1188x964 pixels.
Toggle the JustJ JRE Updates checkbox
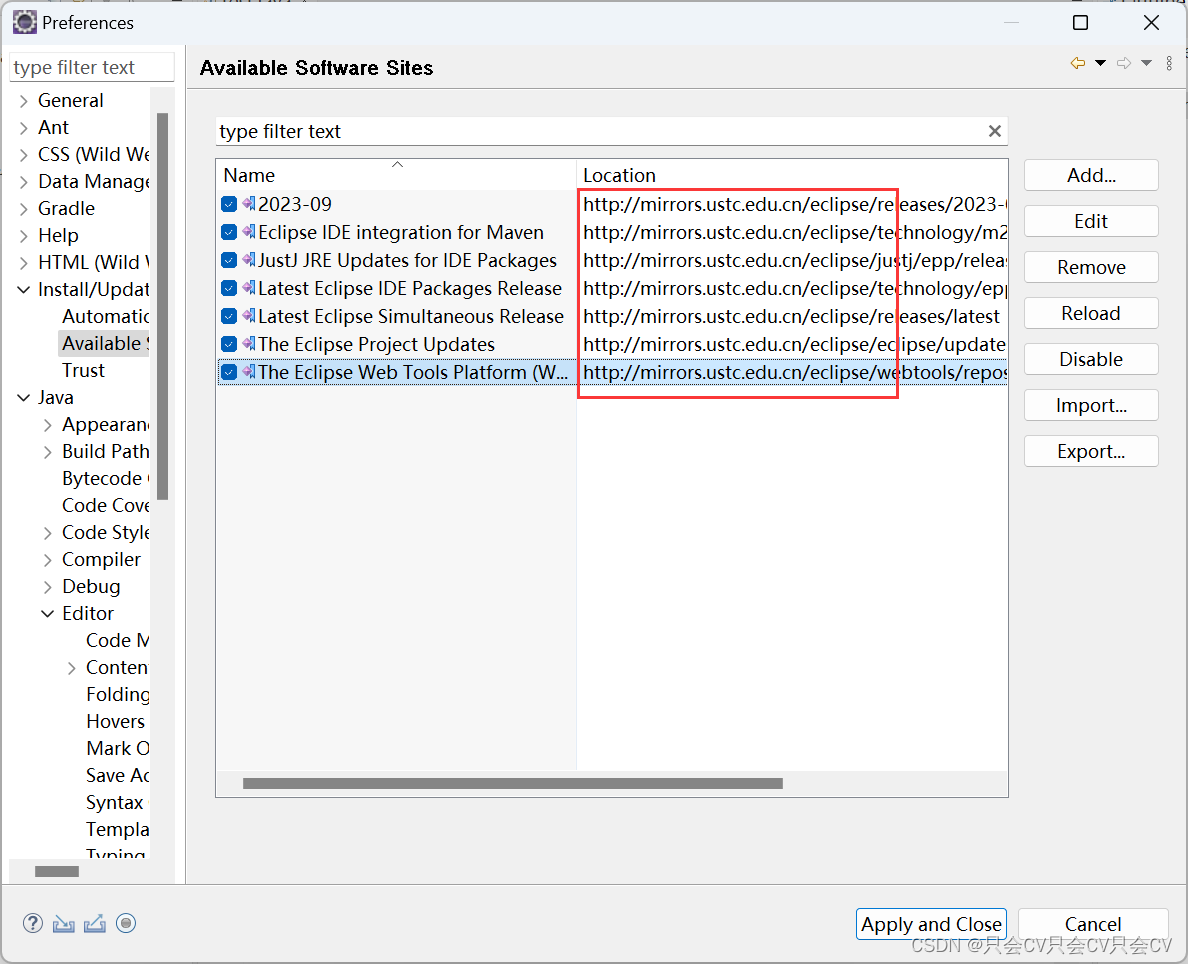point(229,260)
